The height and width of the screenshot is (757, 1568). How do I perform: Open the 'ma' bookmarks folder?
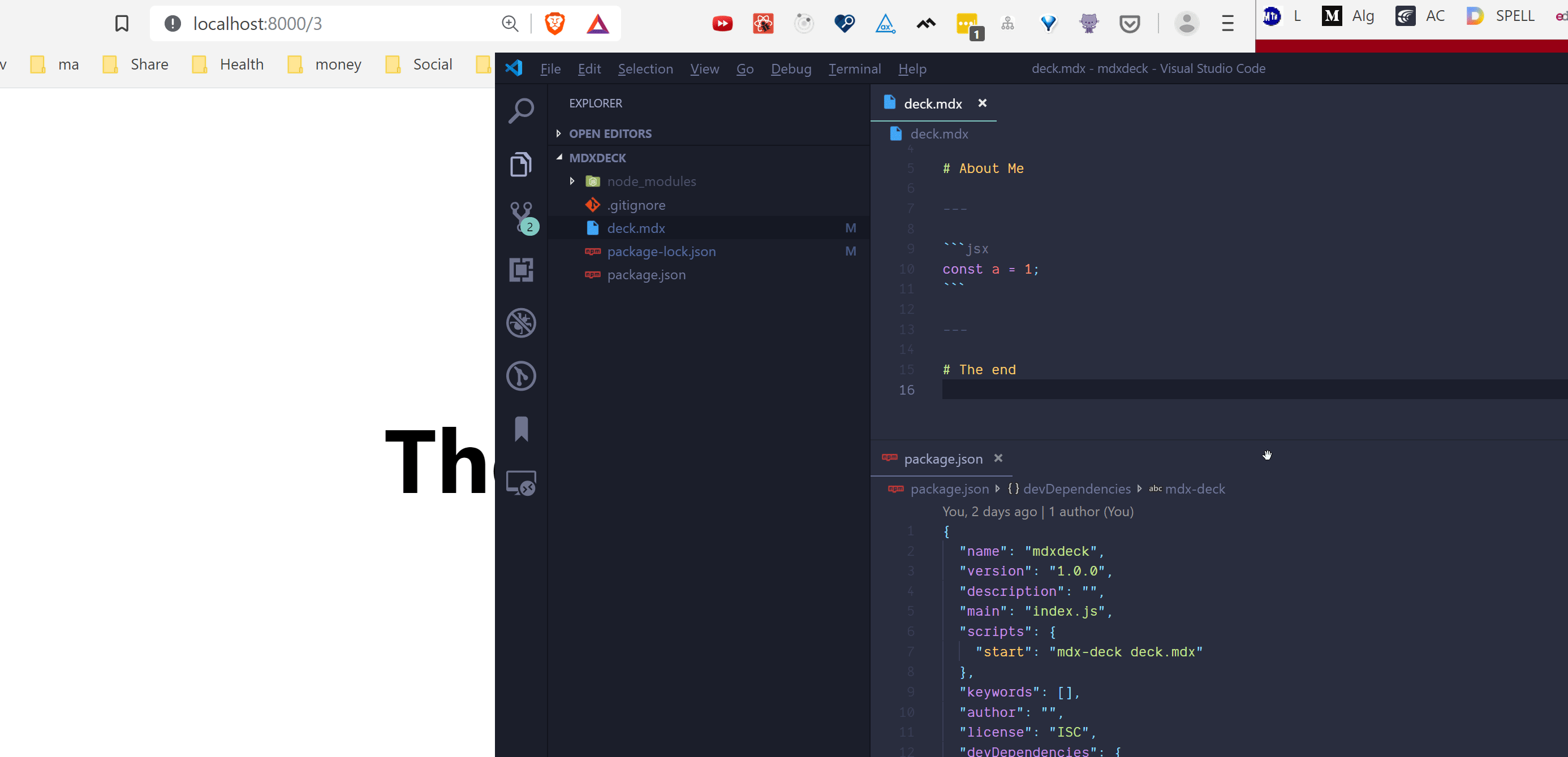(x=55, y=64)
